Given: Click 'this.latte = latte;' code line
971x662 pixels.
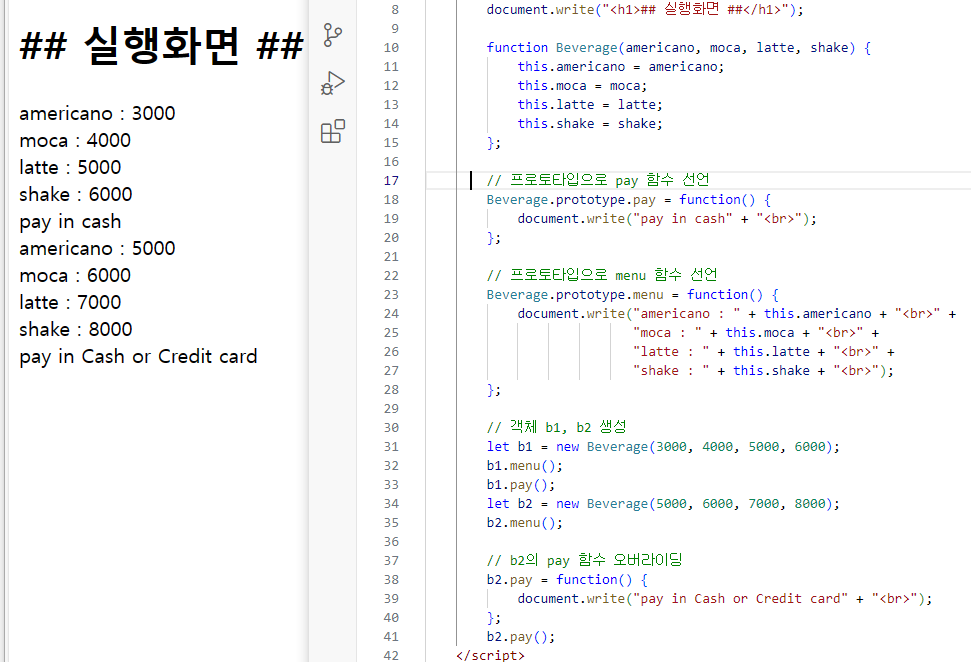Looking at the screenshot, I should [x=590, y=105].
